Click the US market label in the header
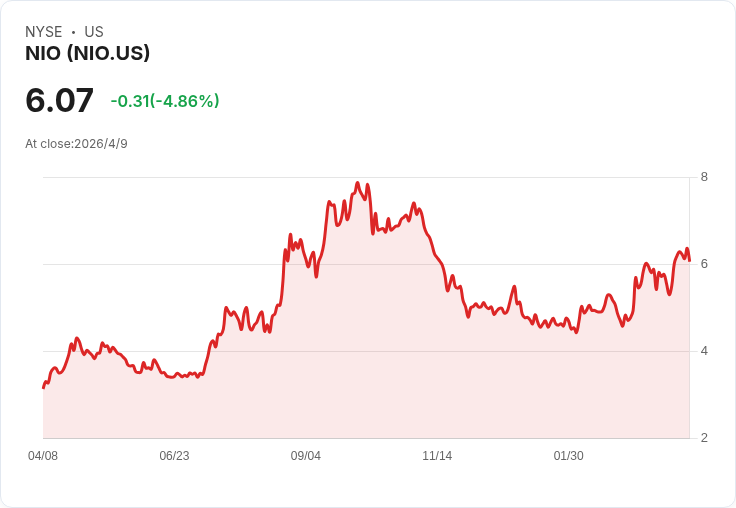 pos(94,32)
